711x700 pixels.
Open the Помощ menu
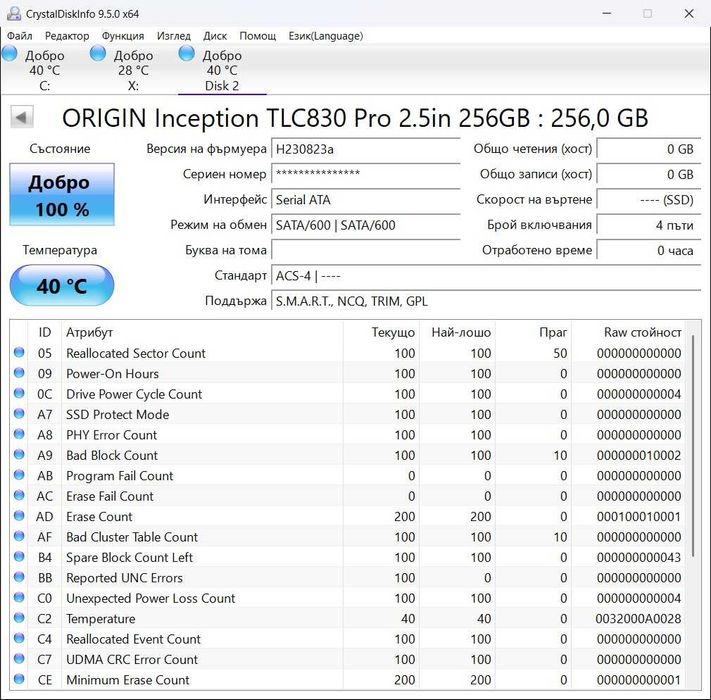[x=258, y=36]
